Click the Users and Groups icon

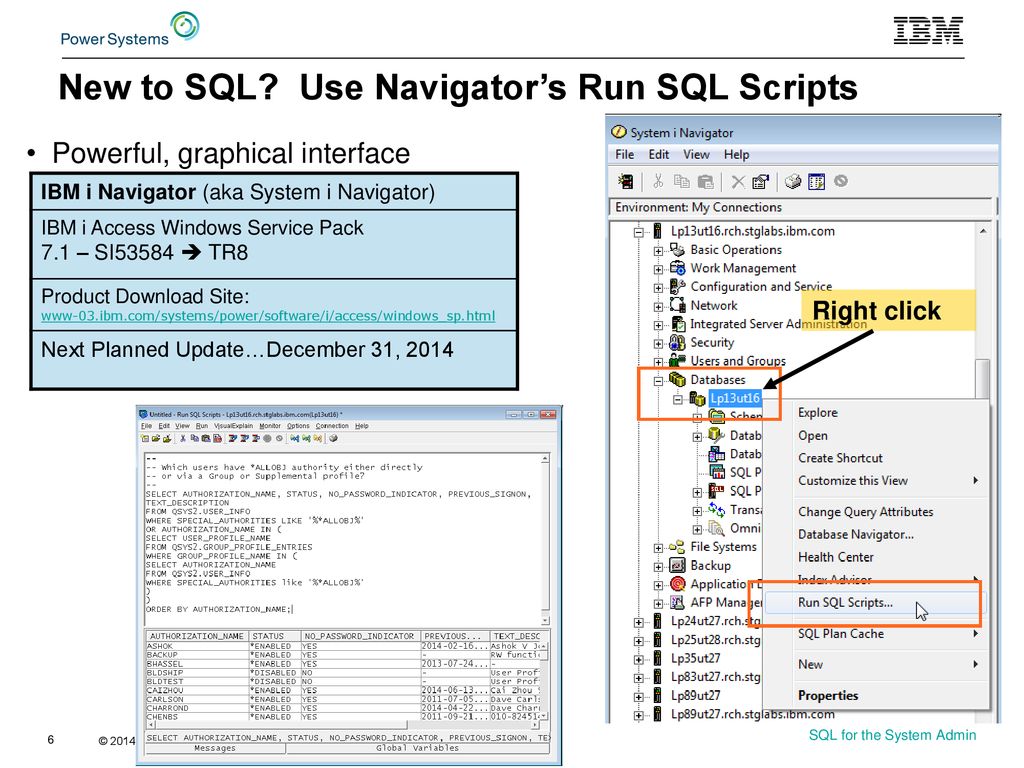(x=677, y=360)
